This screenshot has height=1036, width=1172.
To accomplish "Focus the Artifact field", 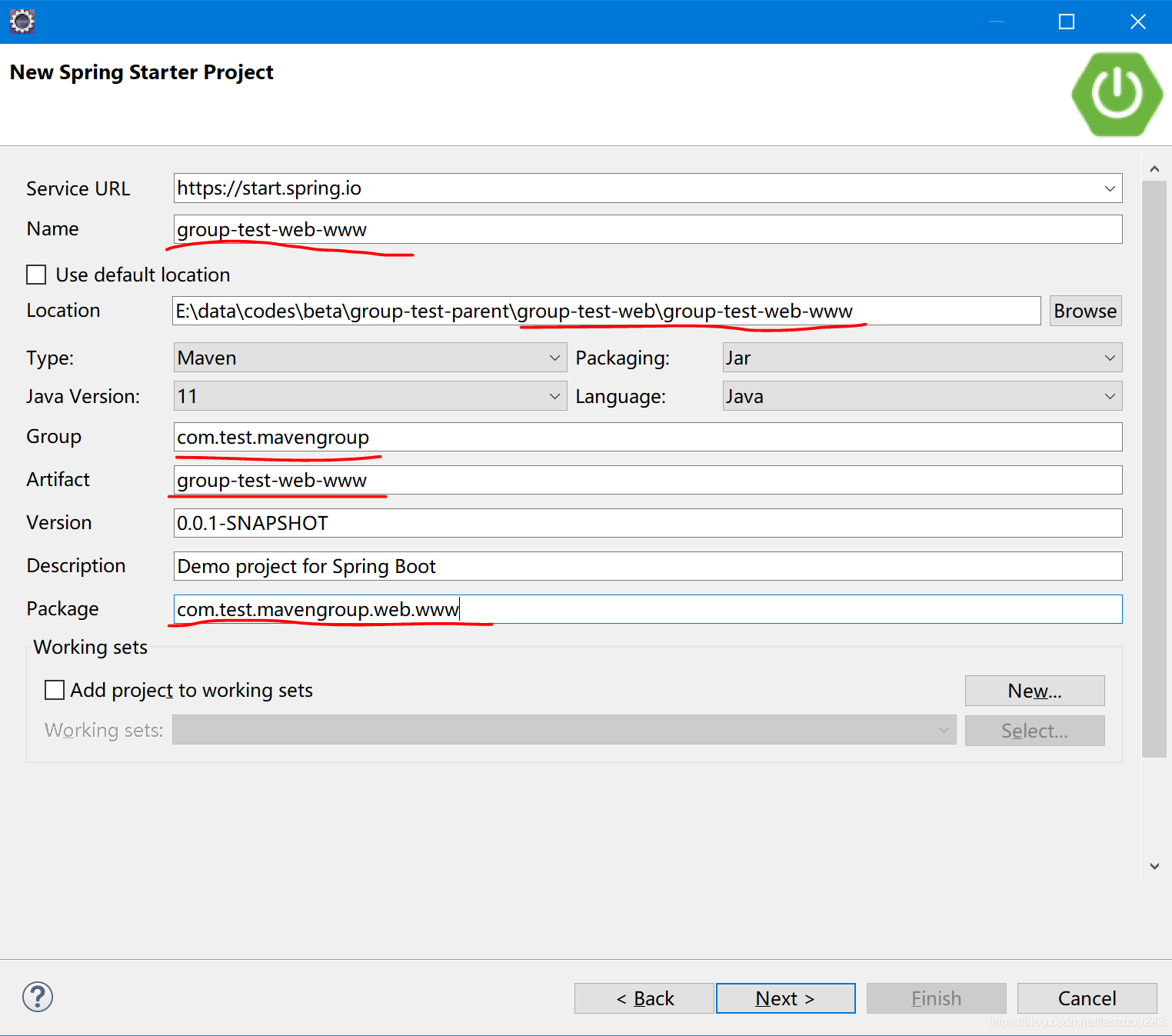I will pyautogui.click(x=648, y=480).
